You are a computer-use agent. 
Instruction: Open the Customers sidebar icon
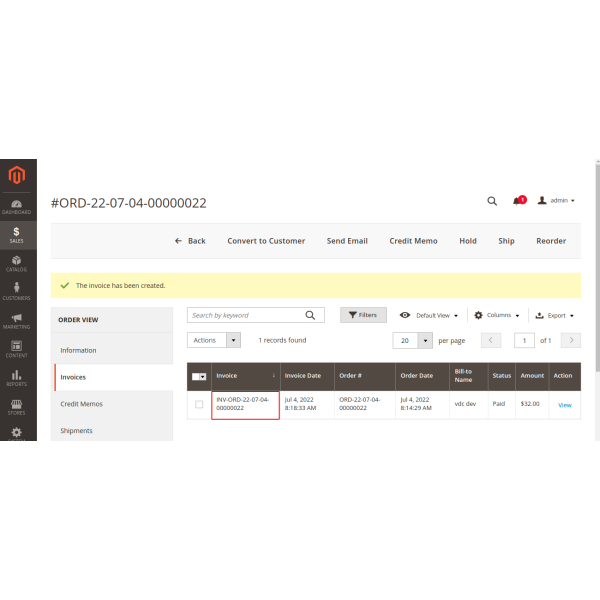[16, 291]
